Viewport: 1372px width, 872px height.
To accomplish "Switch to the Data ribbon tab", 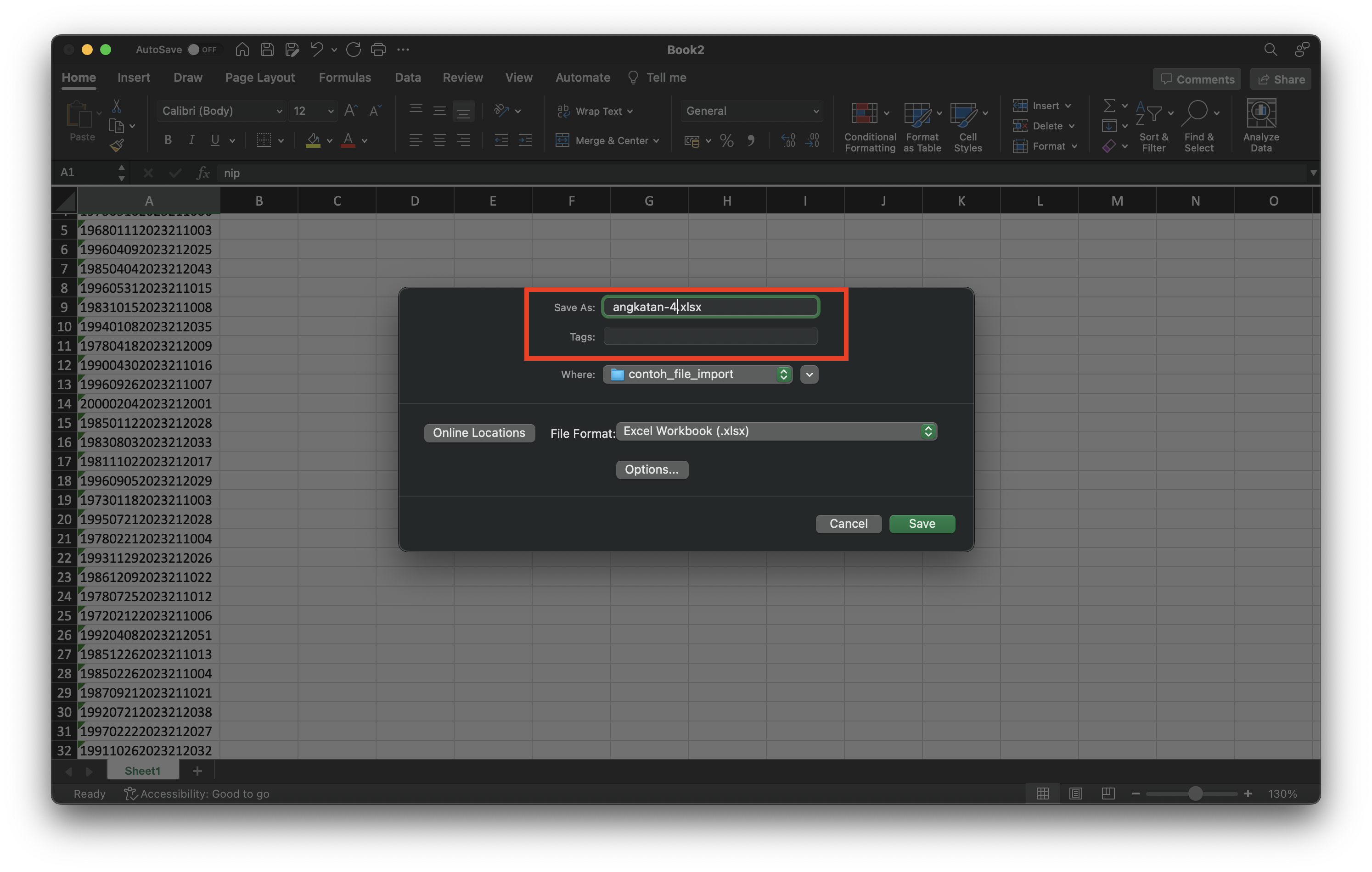I will point(407,78).
